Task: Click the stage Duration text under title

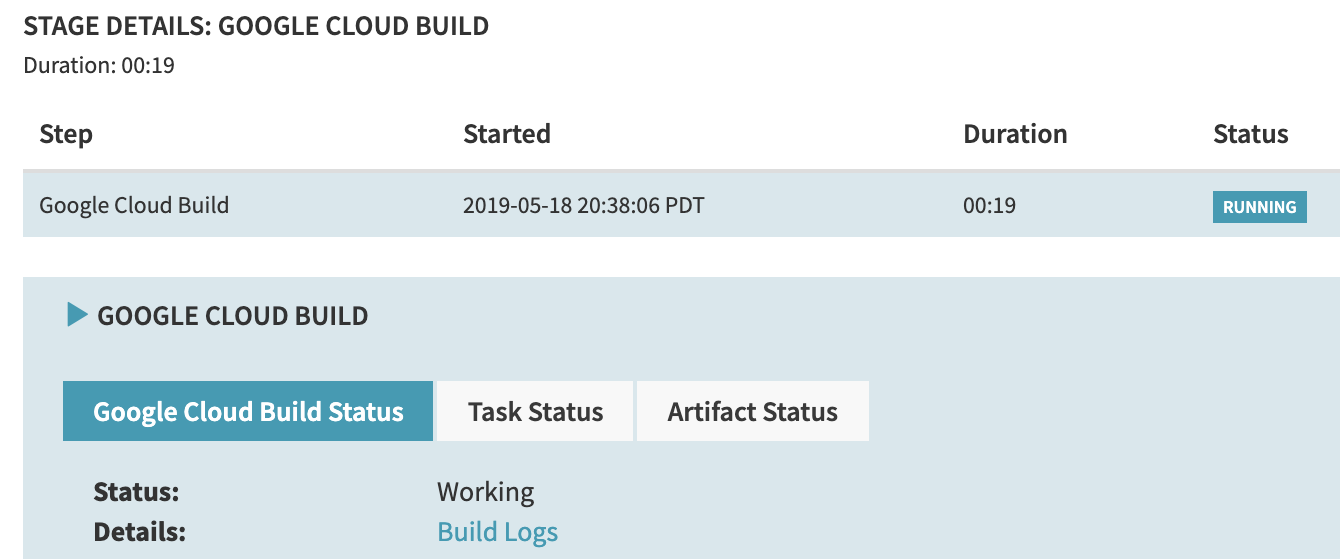Action: 99,66
